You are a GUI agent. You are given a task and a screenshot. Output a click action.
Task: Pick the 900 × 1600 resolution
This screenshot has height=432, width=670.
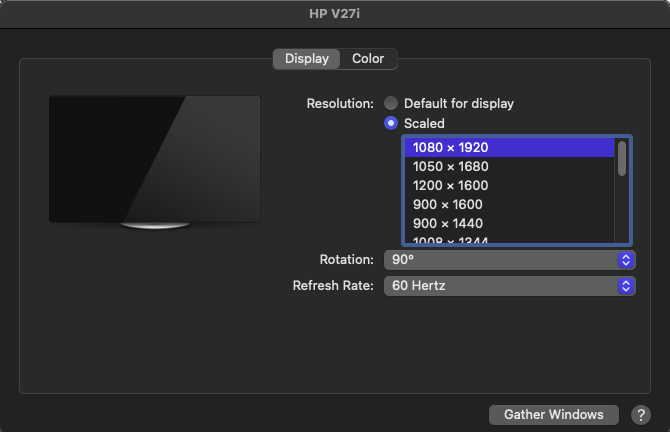[509, 204]
